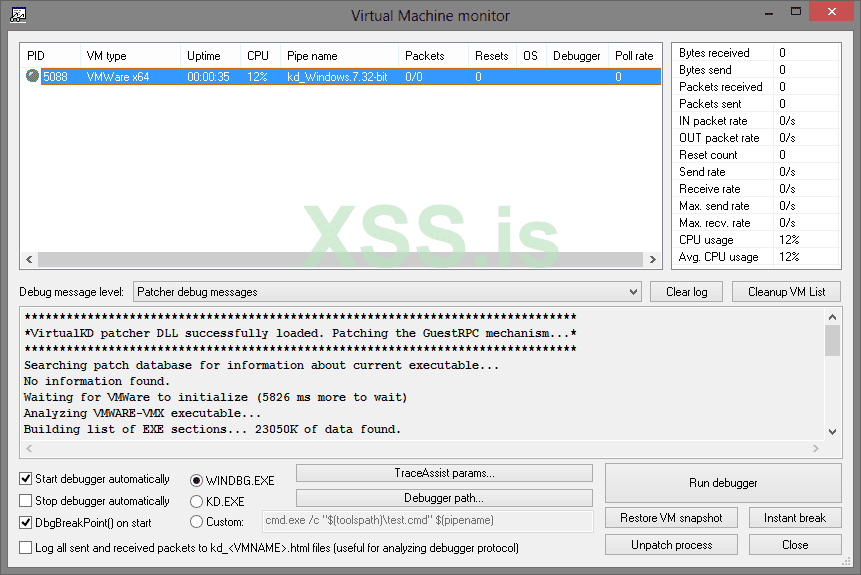
Task: Click the Bytes received statistic row
Action: click(756, 53)
